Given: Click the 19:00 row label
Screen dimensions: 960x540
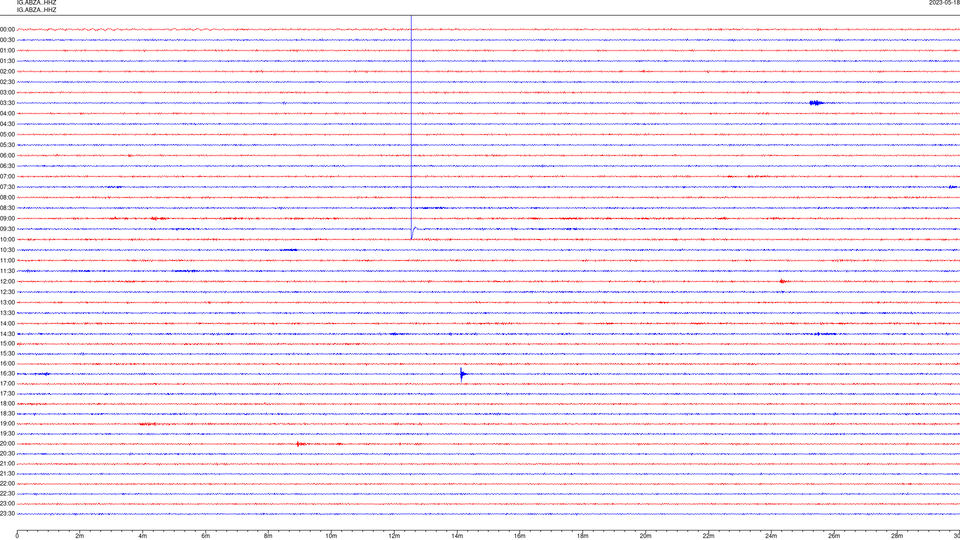Looking at the screenshot, I should click(7, 424).
